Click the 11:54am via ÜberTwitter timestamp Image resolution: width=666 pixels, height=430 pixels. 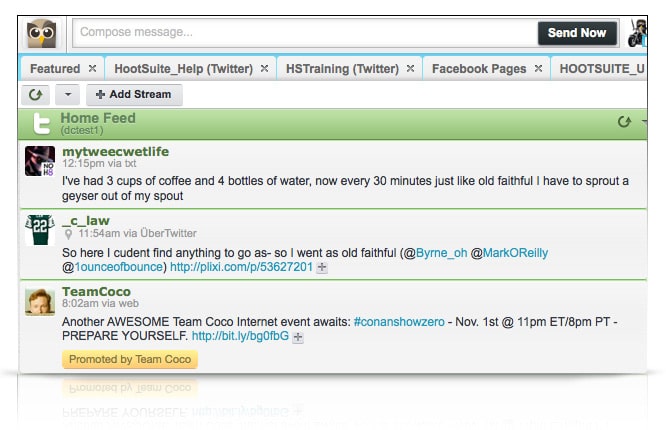click(x=137, y=233)
